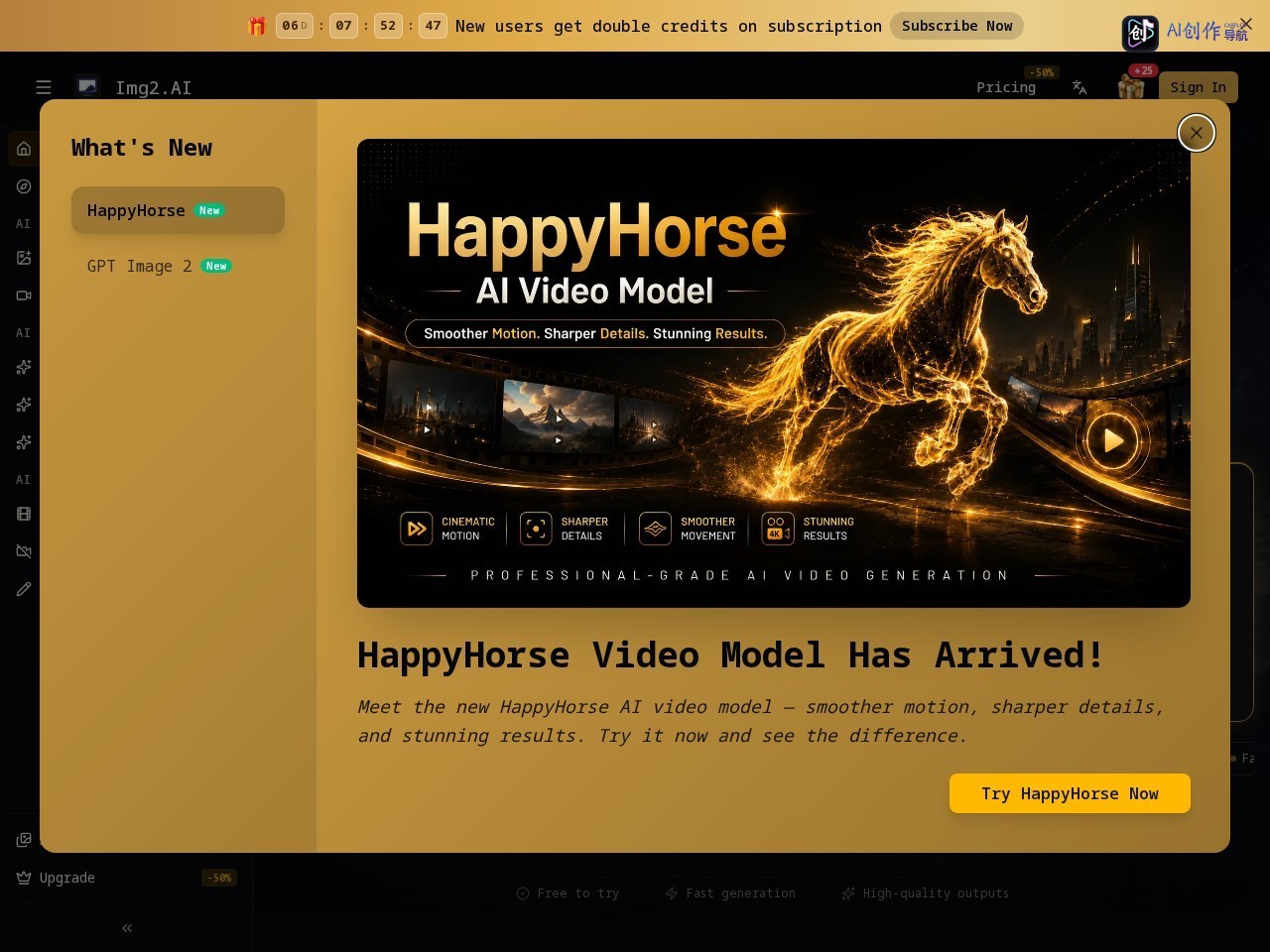This screenshot has width=1270, height=952.
Task: Click the "06" days countdown box
Action: (294, 26)
